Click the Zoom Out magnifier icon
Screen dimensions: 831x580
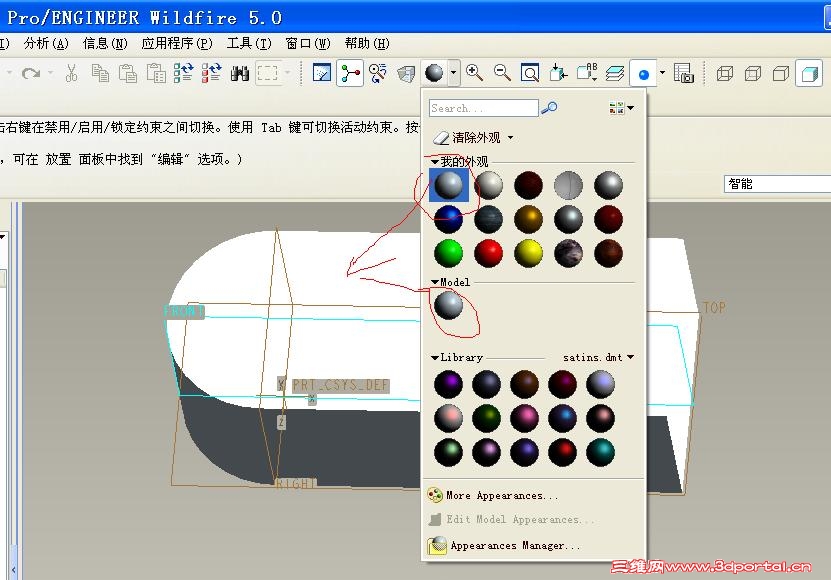[x=502, y=73]
